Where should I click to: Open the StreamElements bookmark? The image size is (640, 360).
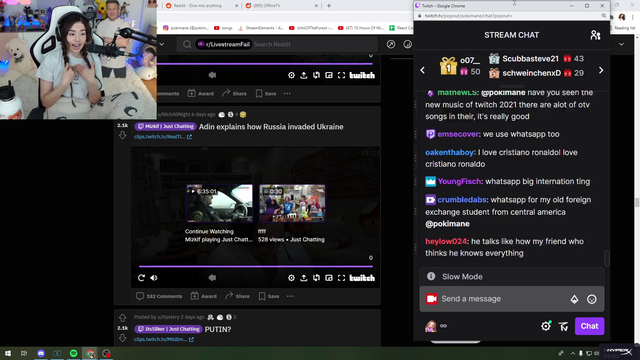tap(261, 28)
